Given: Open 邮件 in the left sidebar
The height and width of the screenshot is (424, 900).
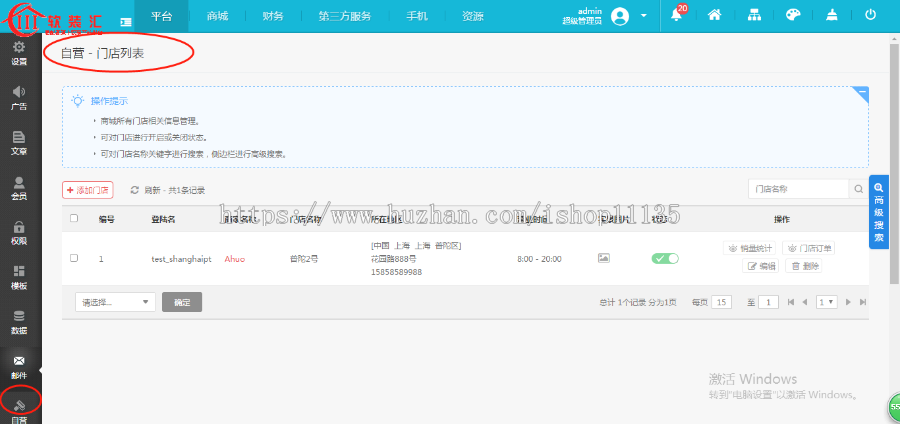Looking at the screenshot, I should 19,365.
